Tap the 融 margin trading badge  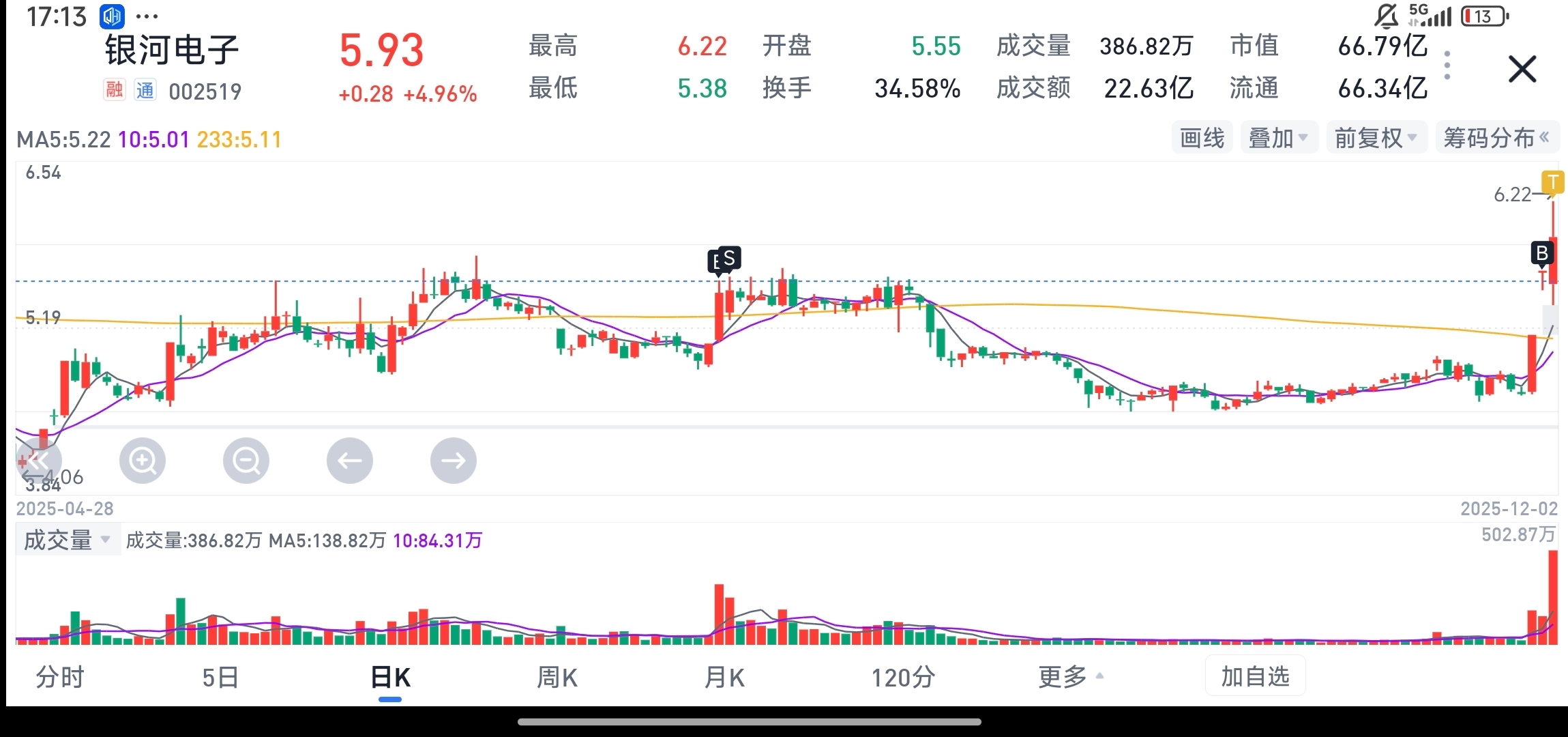point(115,90)
